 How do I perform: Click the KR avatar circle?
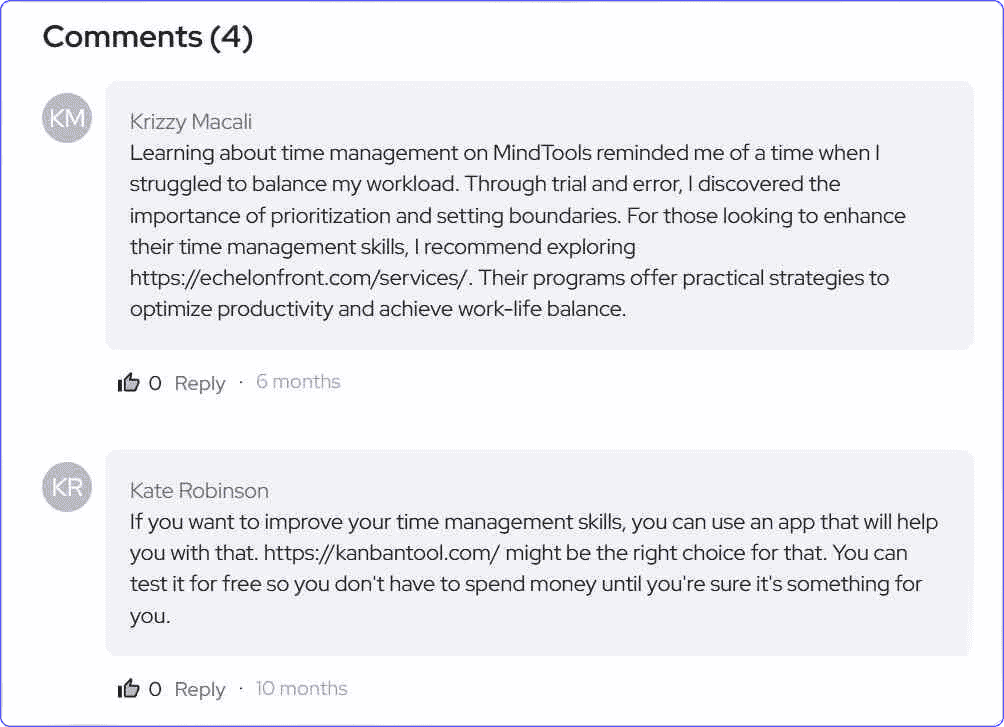[67, 488]
